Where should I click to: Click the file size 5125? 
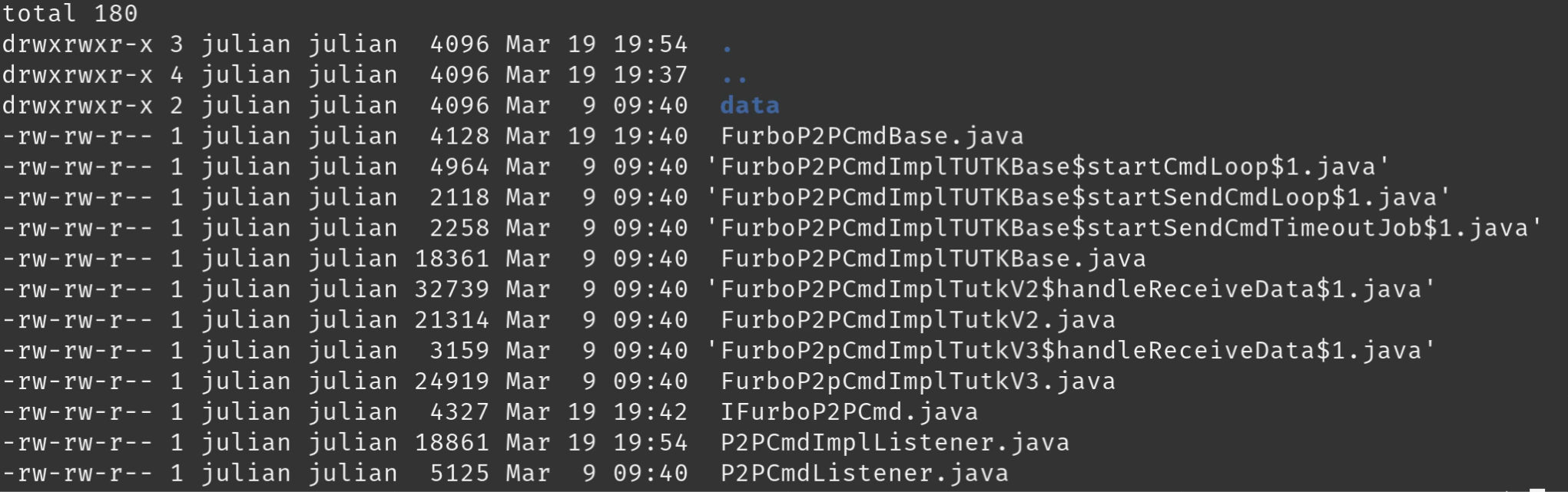coord(459,474)
